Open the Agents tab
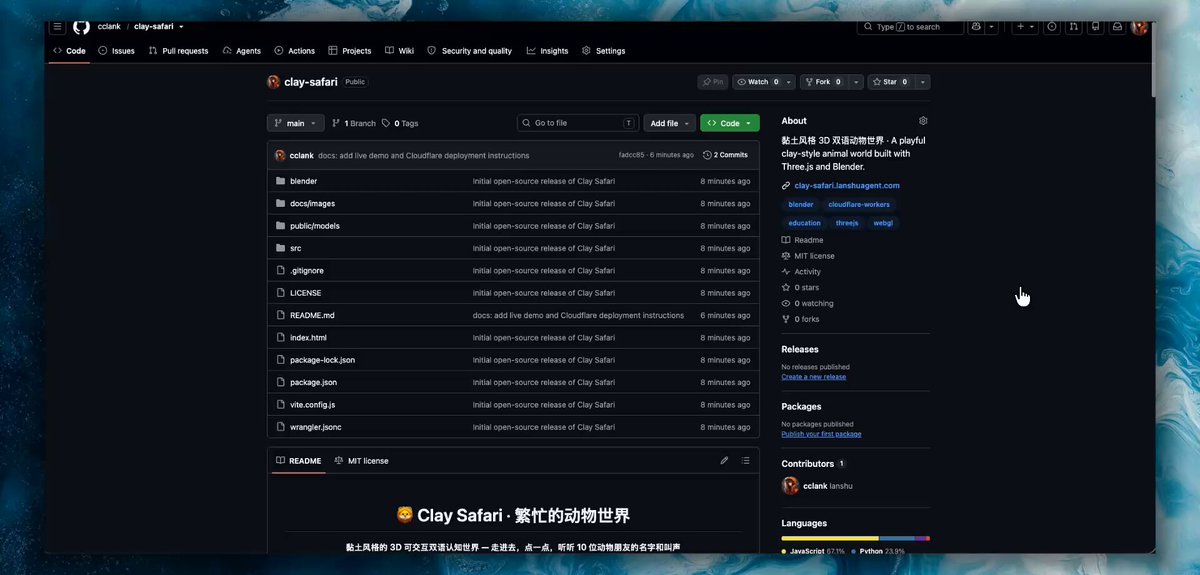1200x575 pixels. (241, 51)
